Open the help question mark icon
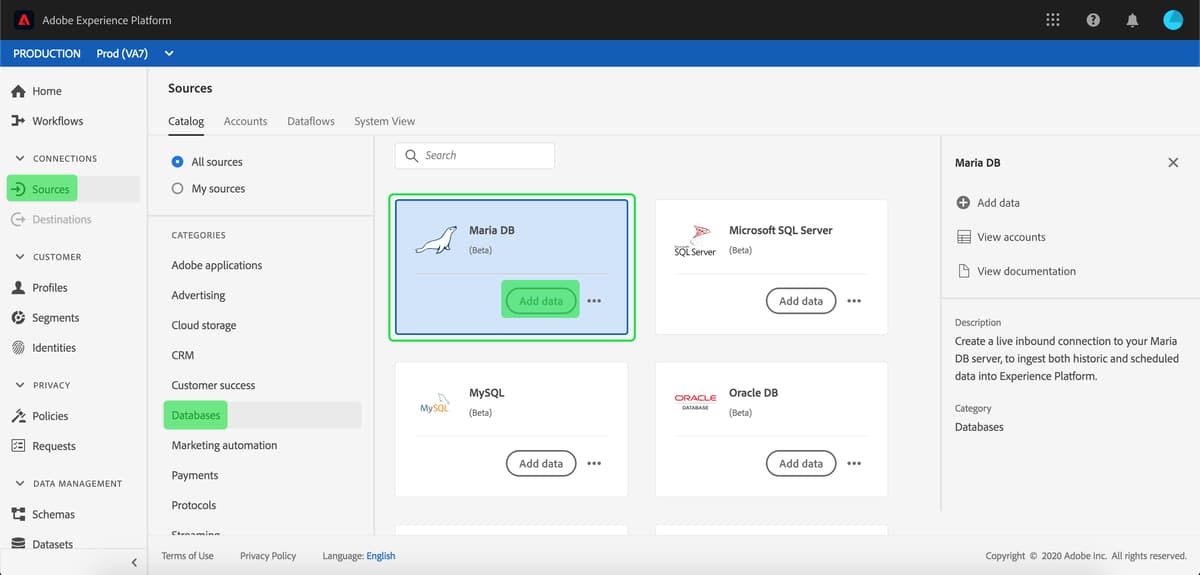This screenshot has width=1200, height=575. (x=1093, y=20)
